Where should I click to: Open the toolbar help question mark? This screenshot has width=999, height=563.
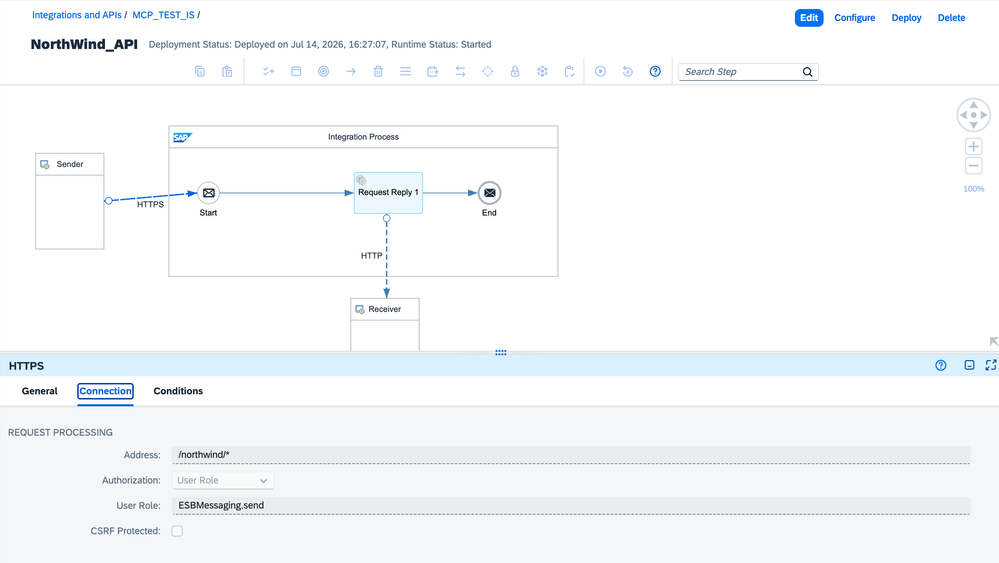(655, 71)
